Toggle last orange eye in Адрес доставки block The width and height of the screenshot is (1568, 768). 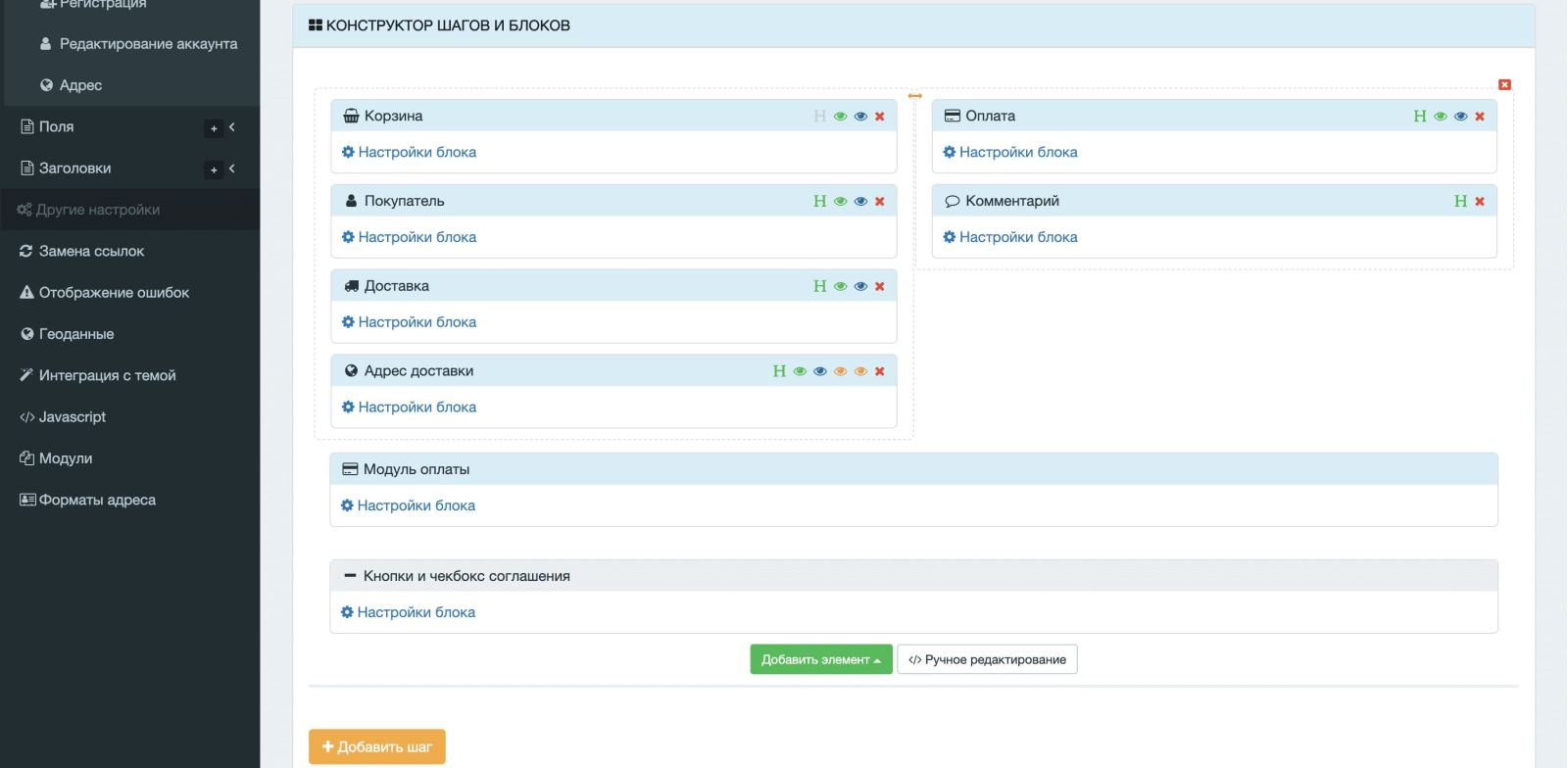[x=860, y=372]
